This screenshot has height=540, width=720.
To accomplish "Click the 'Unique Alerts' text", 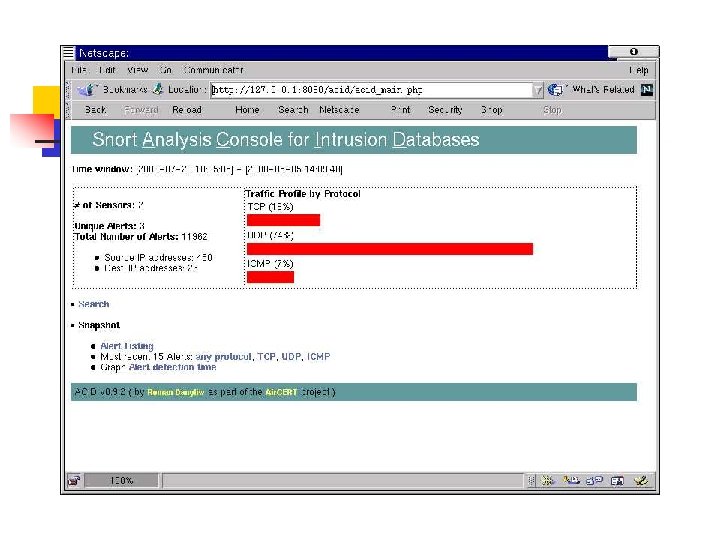I will (x=109, y=226).
